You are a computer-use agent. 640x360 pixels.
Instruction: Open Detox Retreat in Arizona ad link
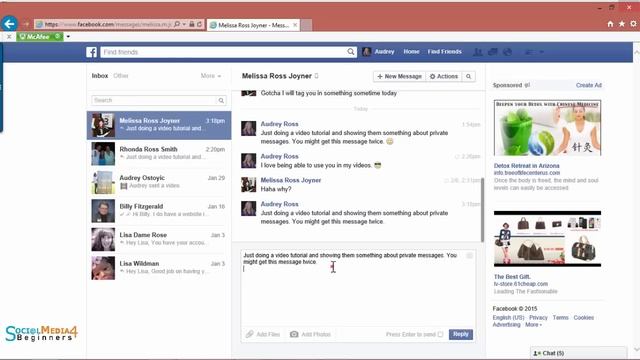[527, 166]
